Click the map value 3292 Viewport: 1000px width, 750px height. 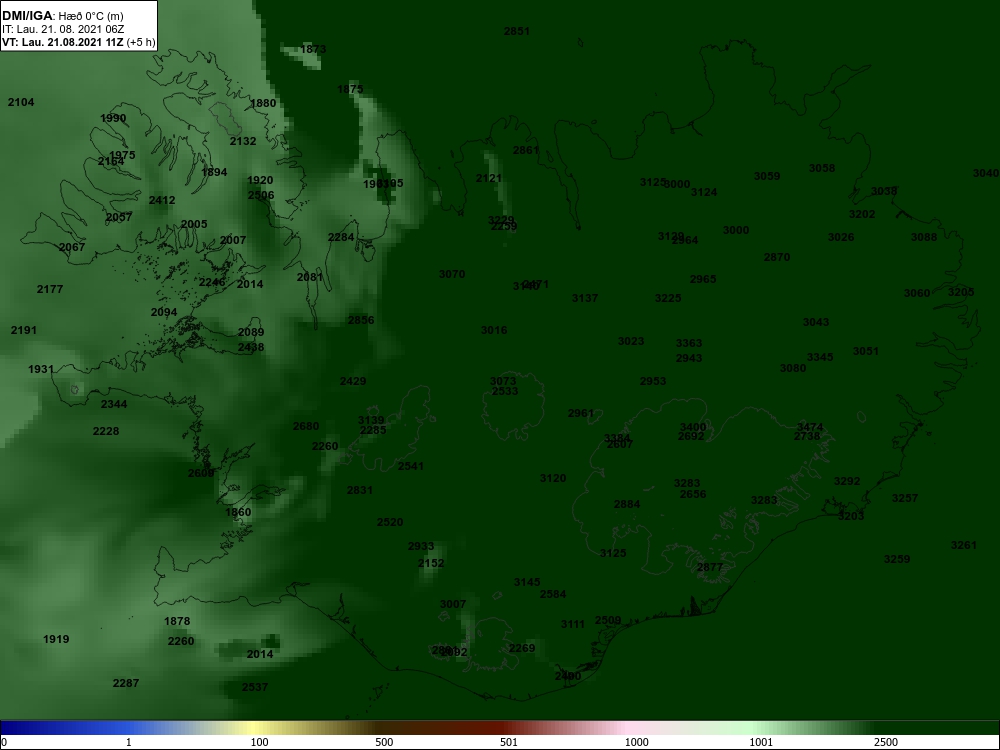tap(848, 482)
